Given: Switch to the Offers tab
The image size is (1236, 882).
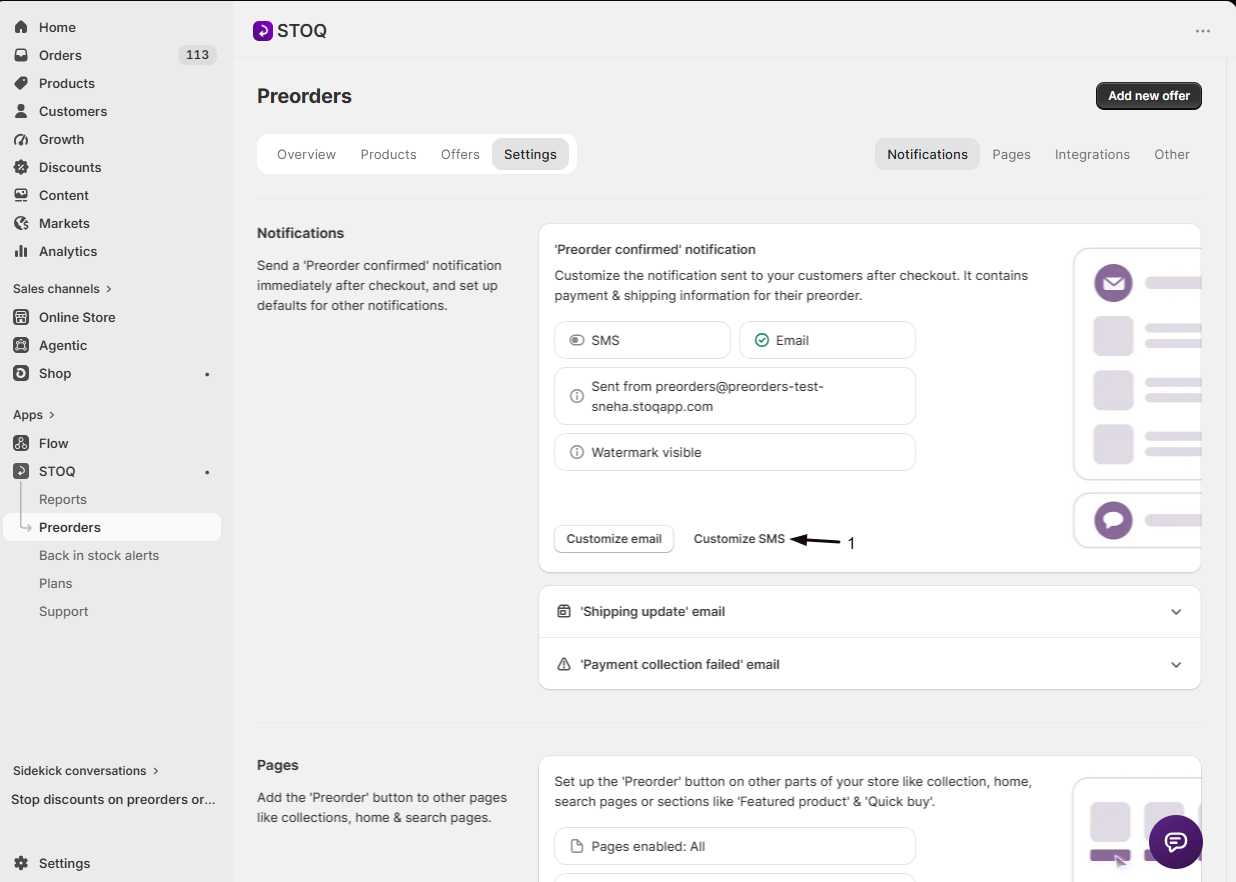Looking at the screenshot, I should pyautogui.click(x=460, y=154).
